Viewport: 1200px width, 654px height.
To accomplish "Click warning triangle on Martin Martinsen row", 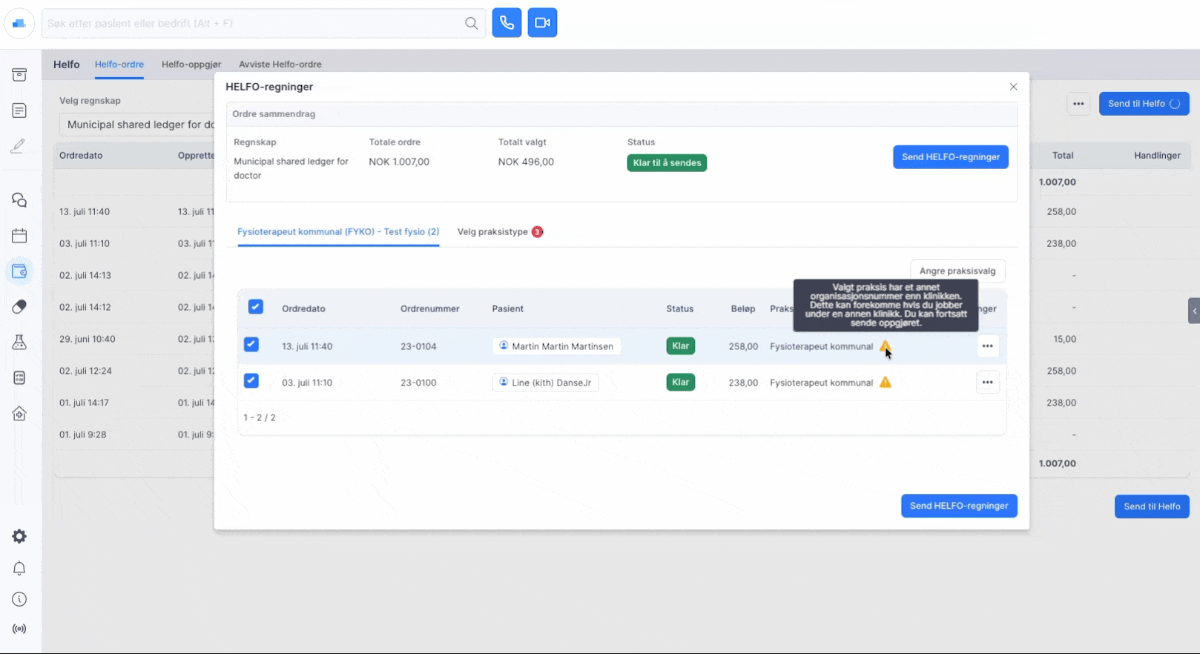I will tap(885, 346).
